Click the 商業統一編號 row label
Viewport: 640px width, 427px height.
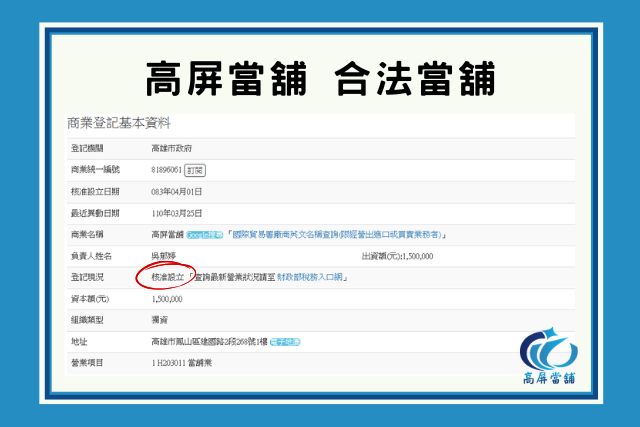95,170
